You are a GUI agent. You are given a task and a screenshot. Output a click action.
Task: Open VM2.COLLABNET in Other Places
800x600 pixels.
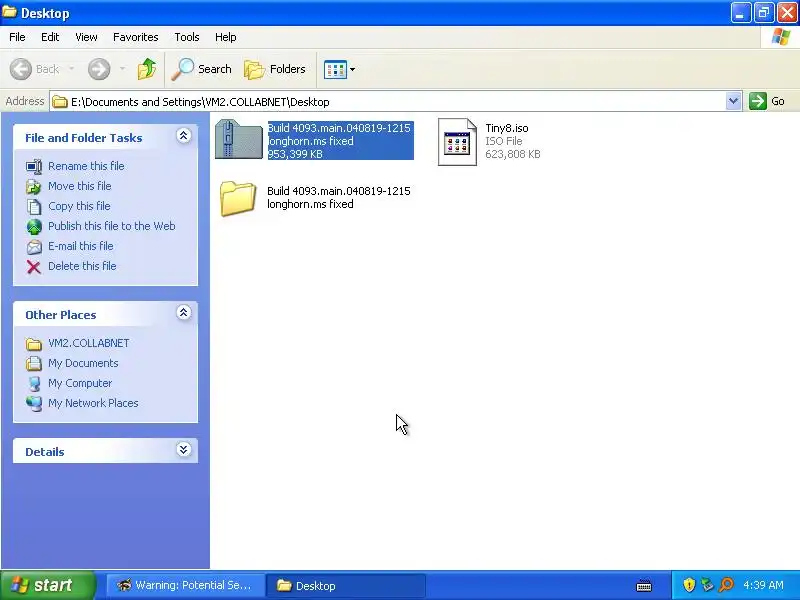coord(89,343)
